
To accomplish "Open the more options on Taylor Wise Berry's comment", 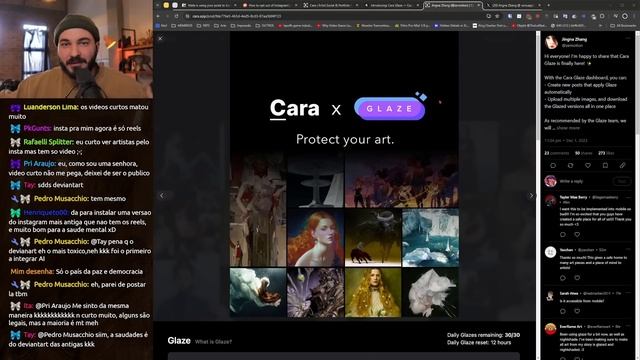I will (628, 198).
